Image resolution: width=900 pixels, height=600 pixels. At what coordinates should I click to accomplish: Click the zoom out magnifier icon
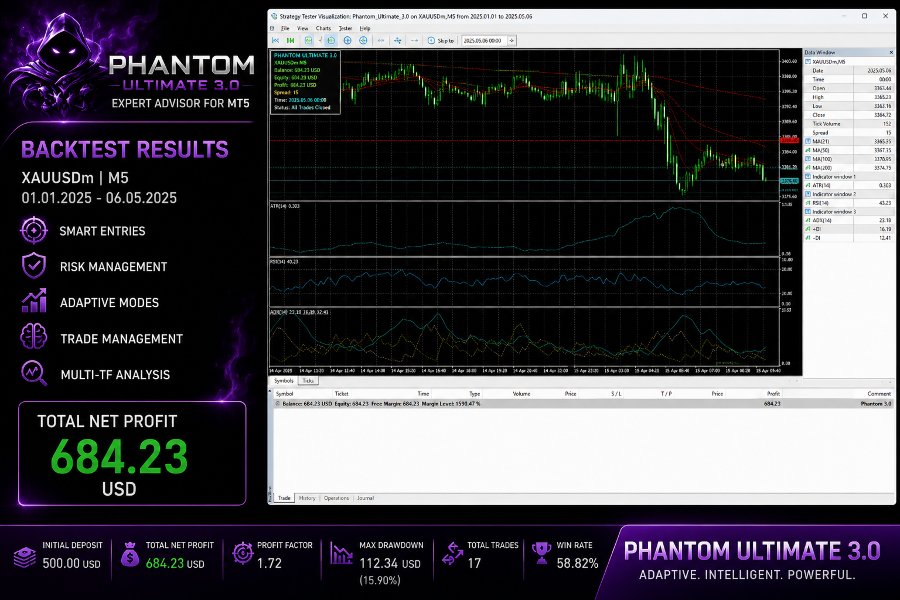[363, 40]
